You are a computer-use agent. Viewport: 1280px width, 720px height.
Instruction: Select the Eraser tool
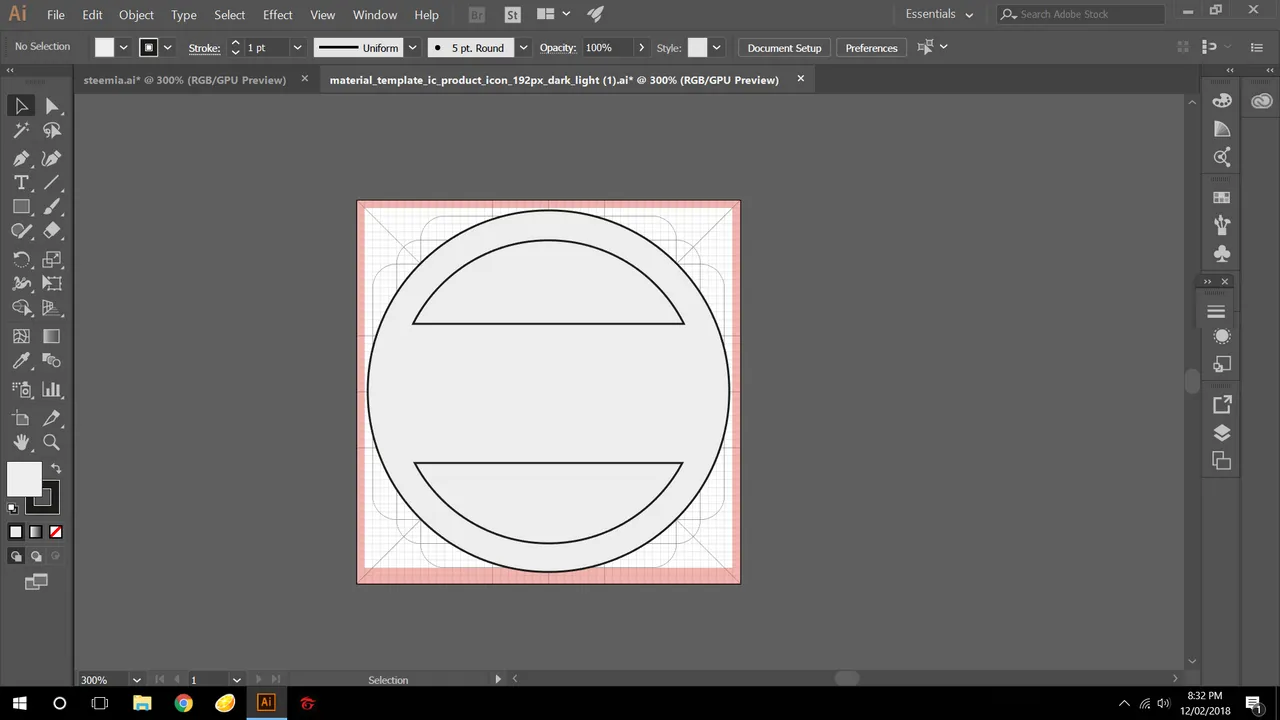(52, 231)
